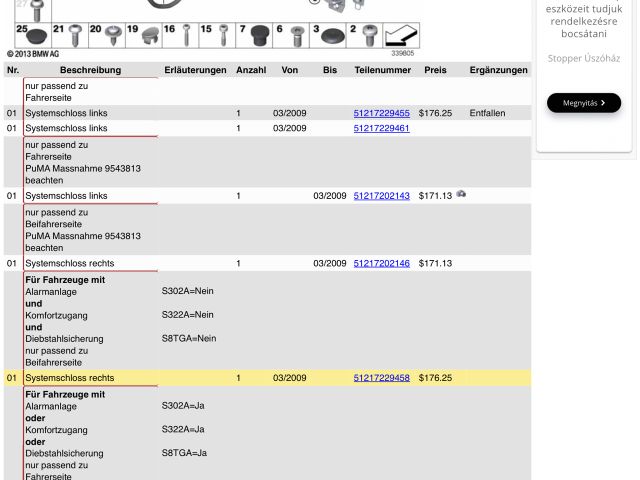
Task: Open the 51217202146 part number link
Action: [381, 264]
